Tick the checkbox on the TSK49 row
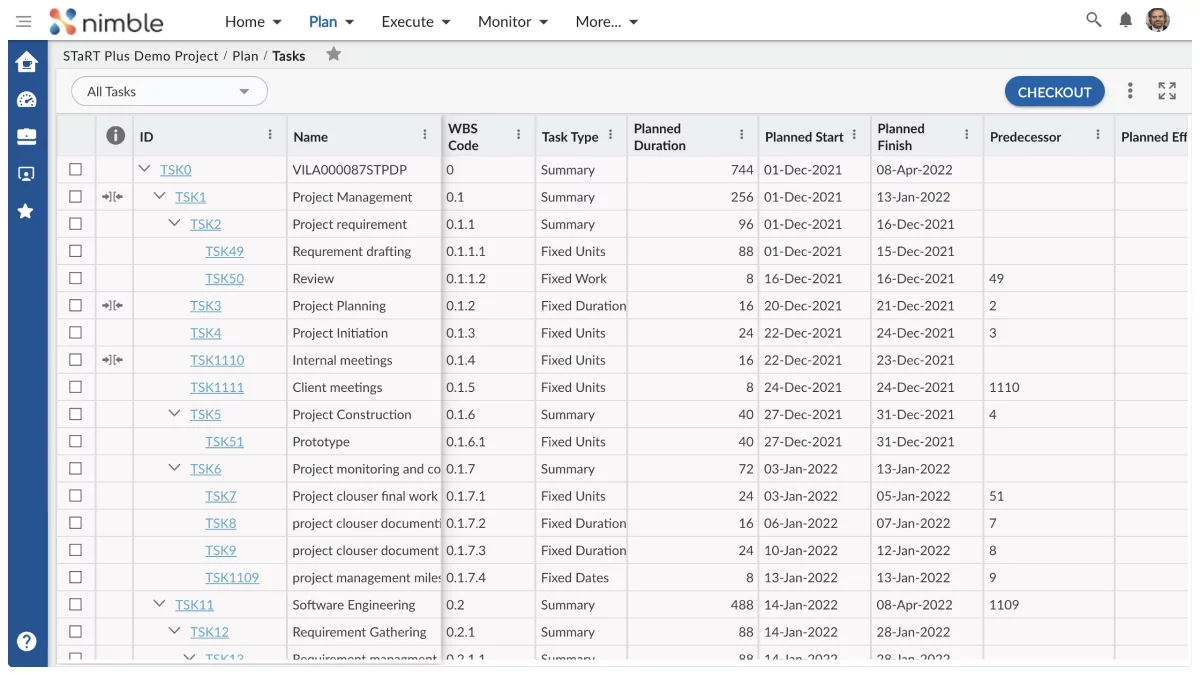Viewport: 1200px width, 675px height. click(x=75, y=251)
